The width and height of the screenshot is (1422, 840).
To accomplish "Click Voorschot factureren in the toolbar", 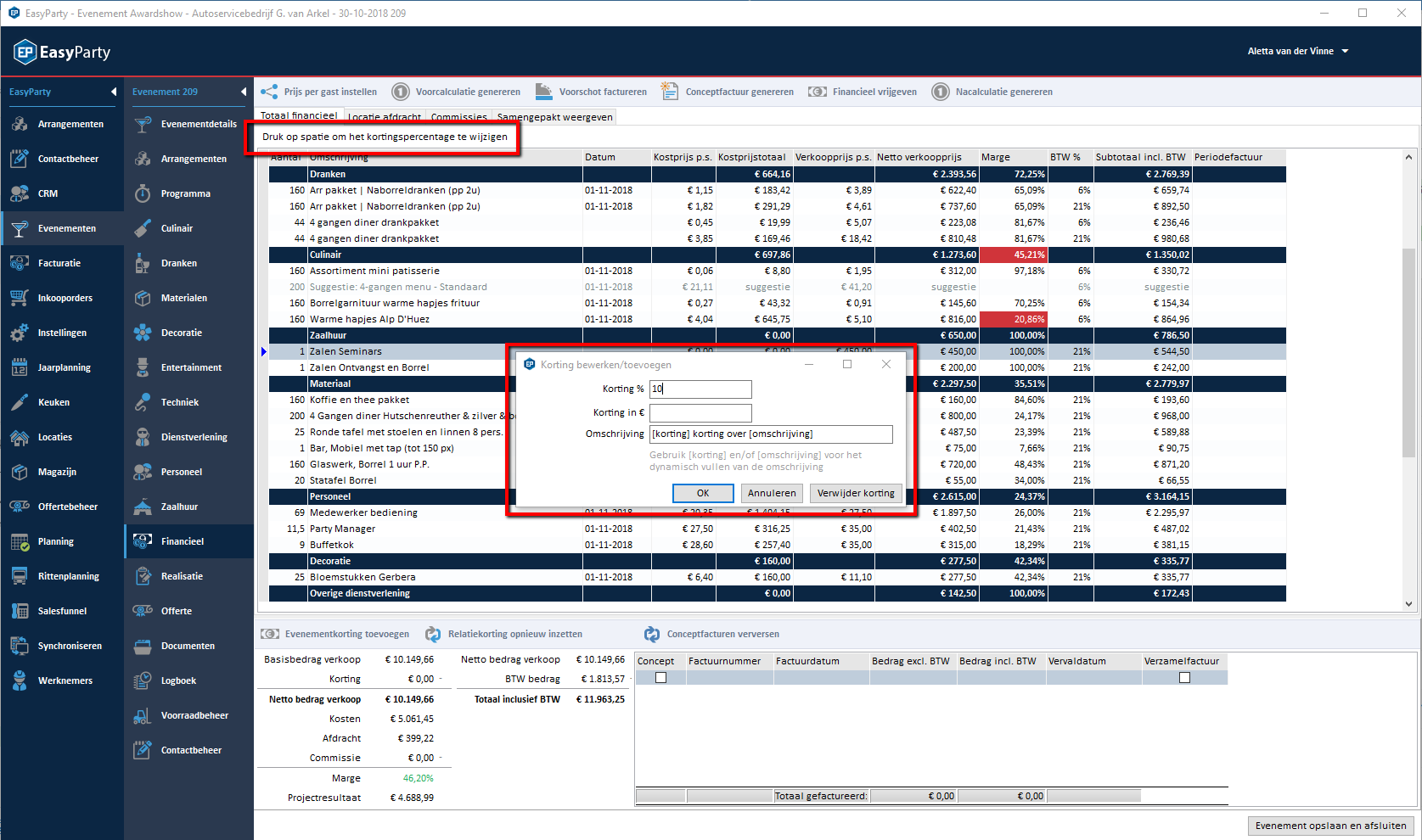I will click(x=591, y=92).
